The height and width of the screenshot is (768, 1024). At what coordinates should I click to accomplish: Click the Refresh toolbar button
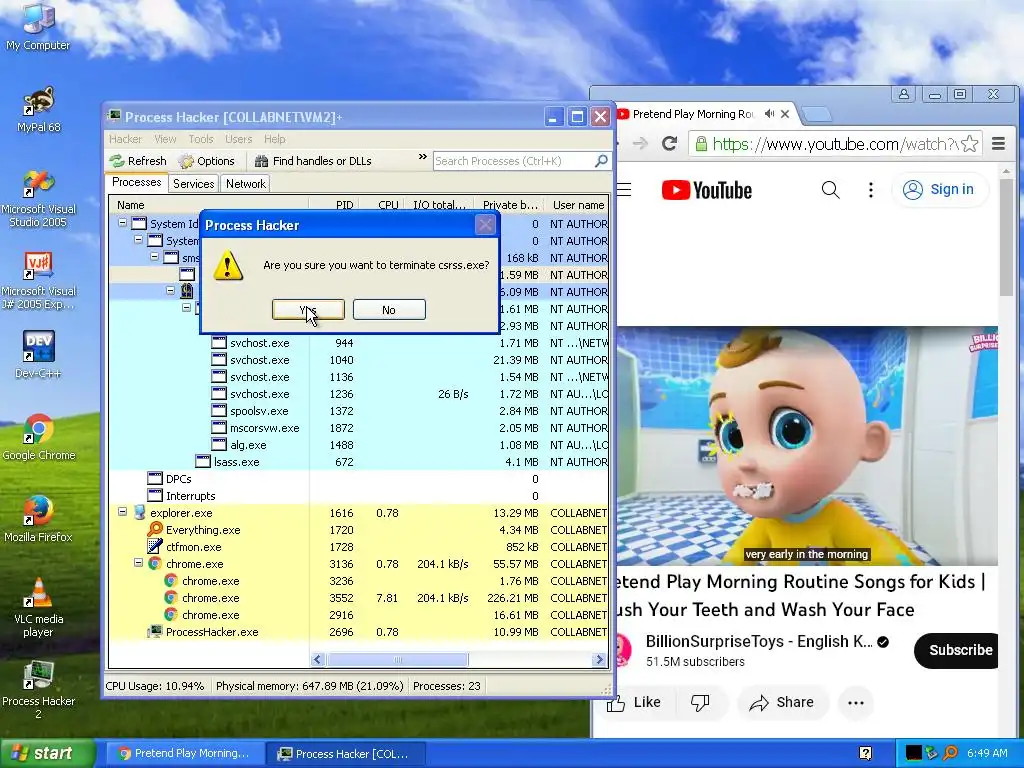point(138,161)
